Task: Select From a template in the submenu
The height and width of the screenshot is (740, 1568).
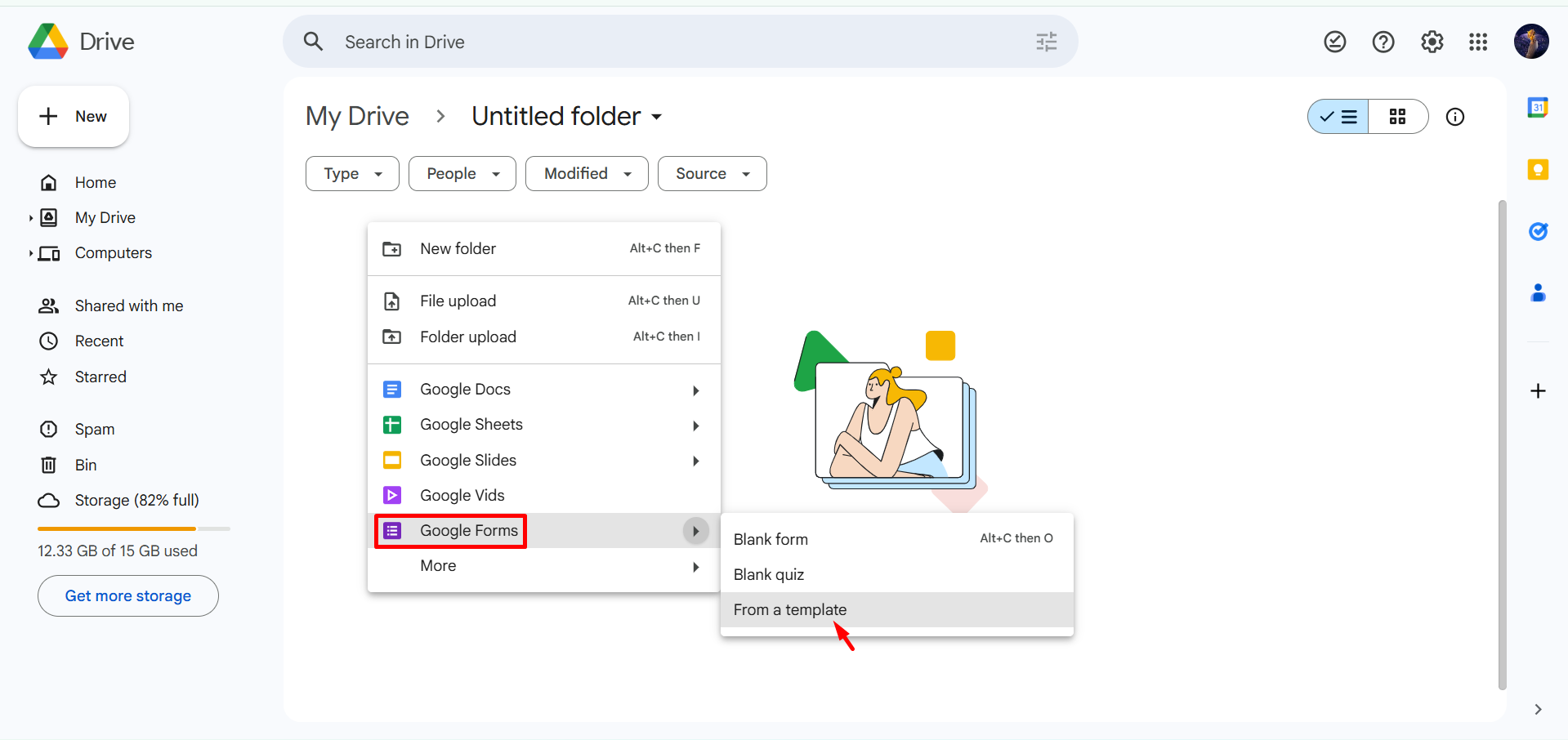Action: coord(897,610)
